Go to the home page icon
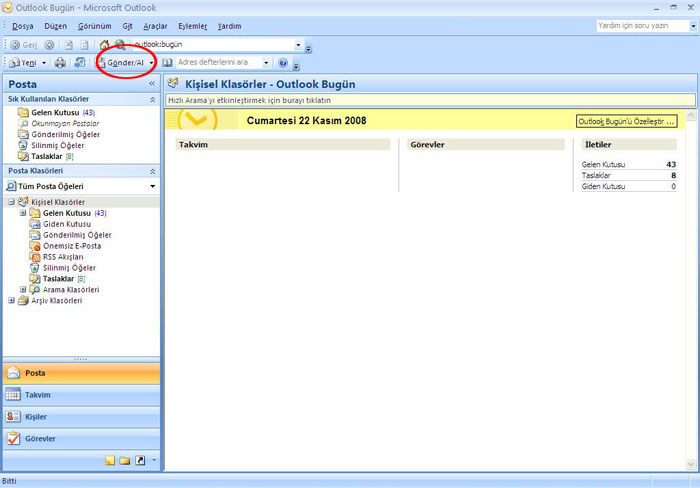700x488 pixels. 104,45
